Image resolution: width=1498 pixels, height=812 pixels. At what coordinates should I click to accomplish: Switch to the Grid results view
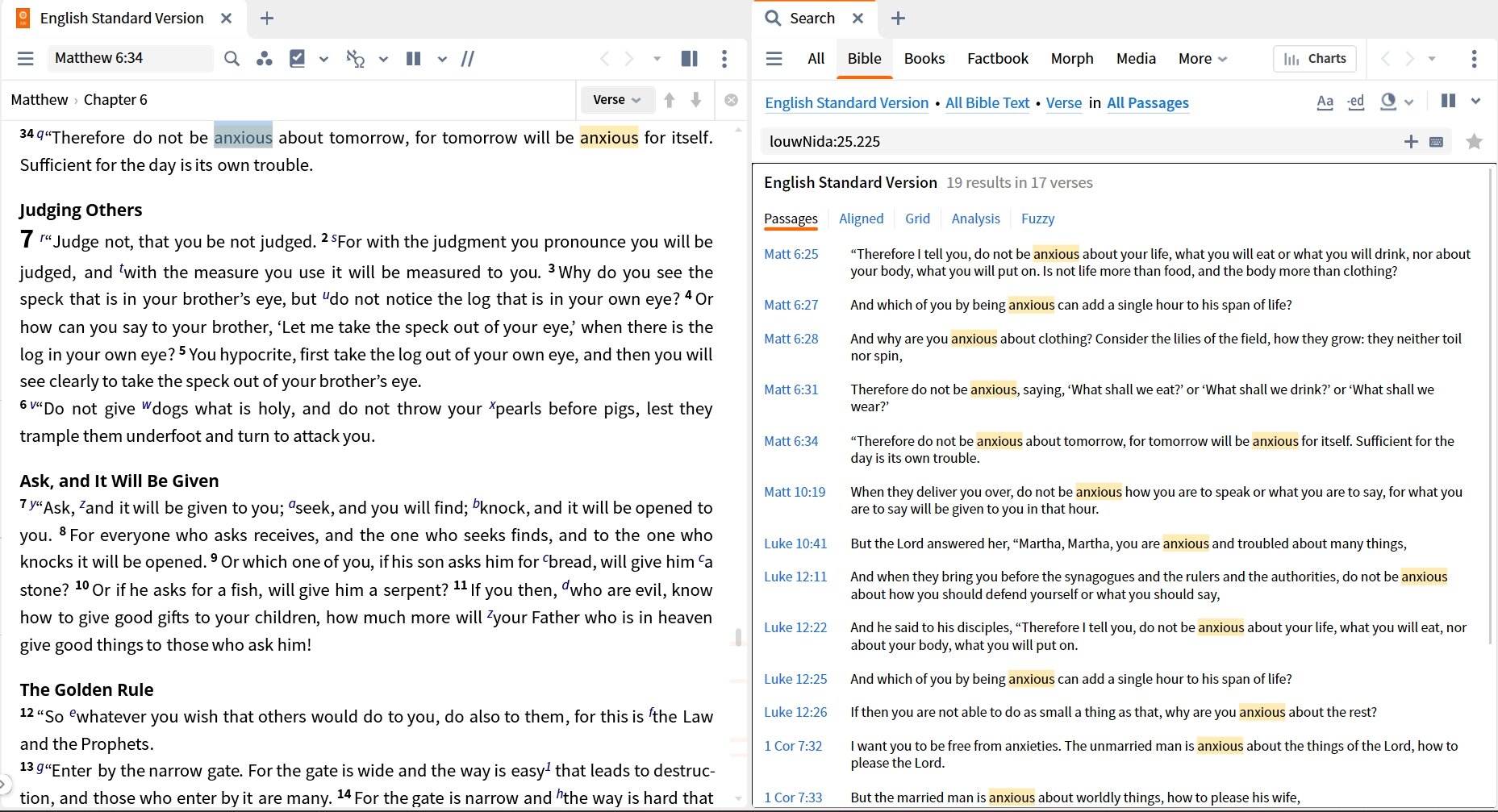coord(917,219)
